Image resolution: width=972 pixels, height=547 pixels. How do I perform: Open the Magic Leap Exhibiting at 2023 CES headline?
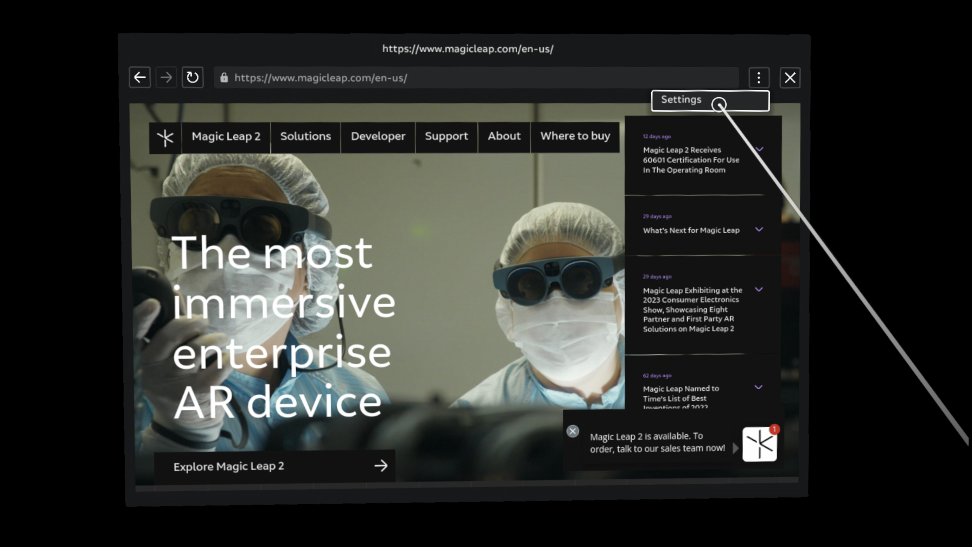point(692,309)
